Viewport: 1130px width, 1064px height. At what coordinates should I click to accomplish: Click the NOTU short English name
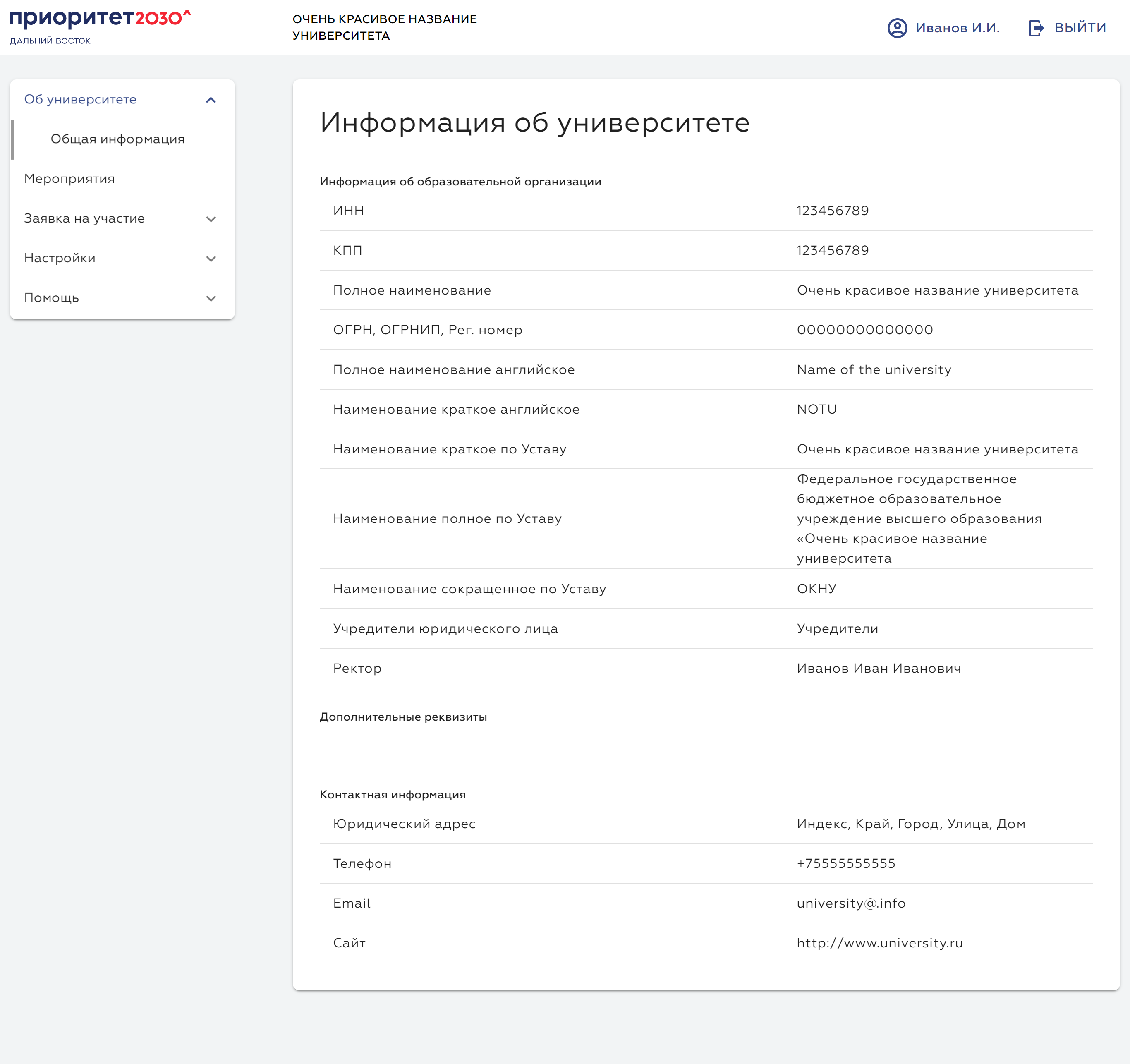(x=816, y=409)
